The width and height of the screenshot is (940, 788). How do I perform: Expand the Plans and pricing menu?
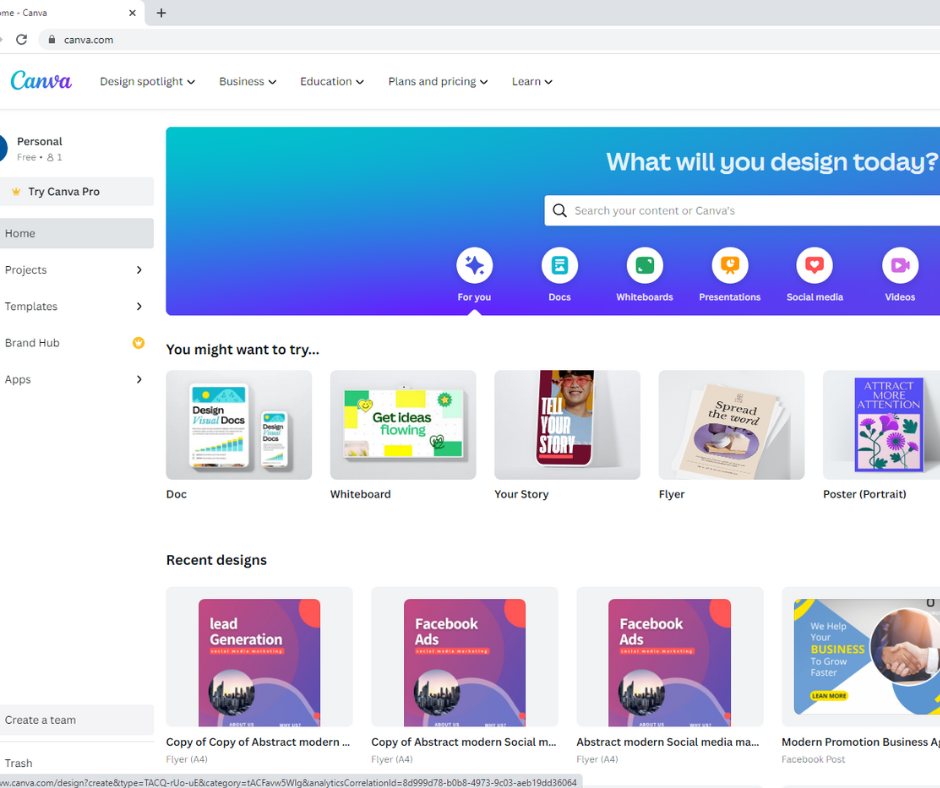438,82
